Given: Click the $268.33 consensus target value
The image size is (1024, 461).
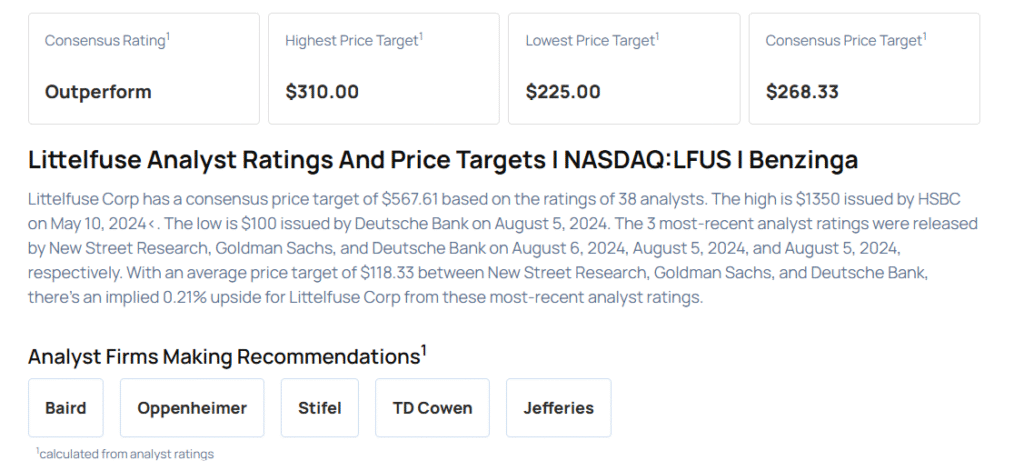Looking at the screenshot, I should coord(802,92).
